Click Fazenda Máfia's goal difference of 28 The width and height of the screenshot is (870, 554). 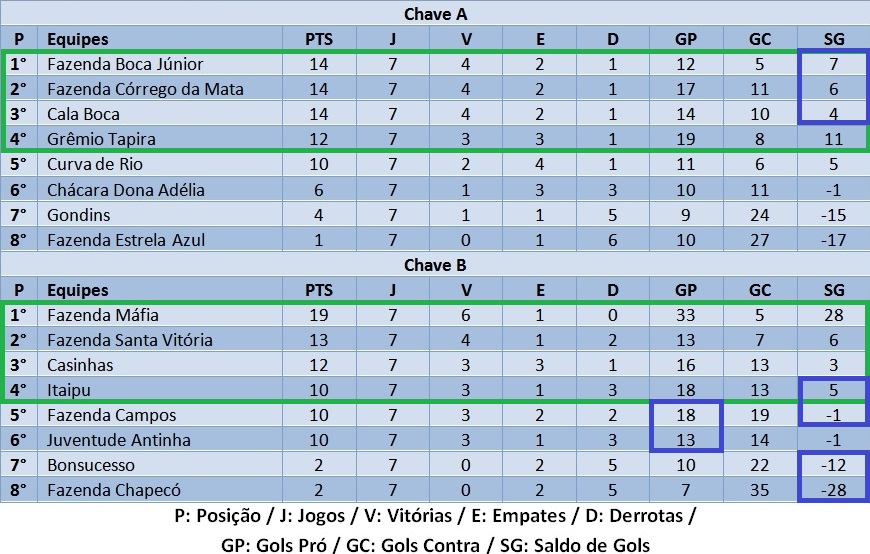[x=833, y=315]
